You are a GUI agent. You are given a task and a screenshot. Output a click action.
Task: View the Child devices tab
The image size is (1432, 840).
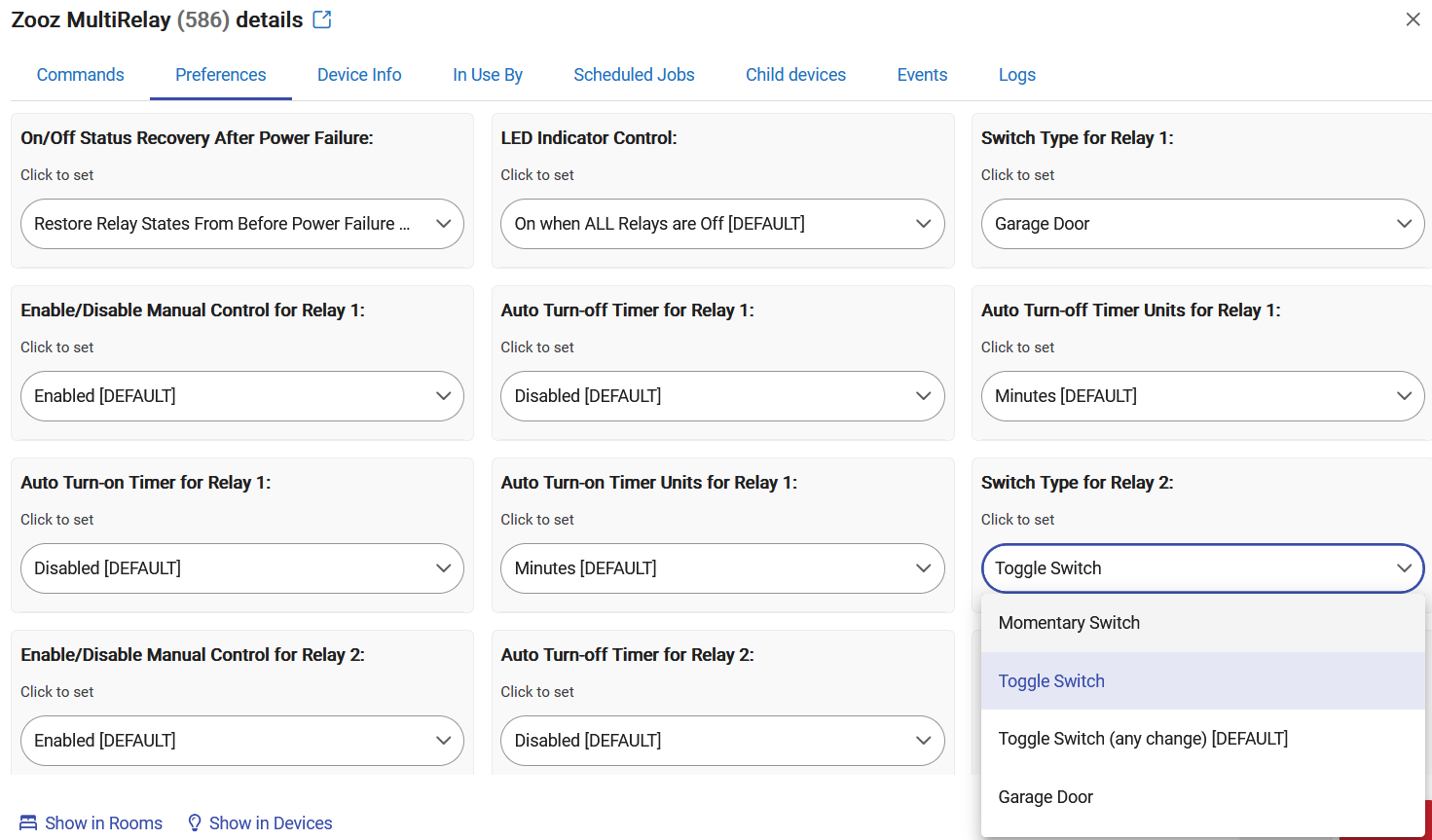pyautogui.click(x=795, y=75)
